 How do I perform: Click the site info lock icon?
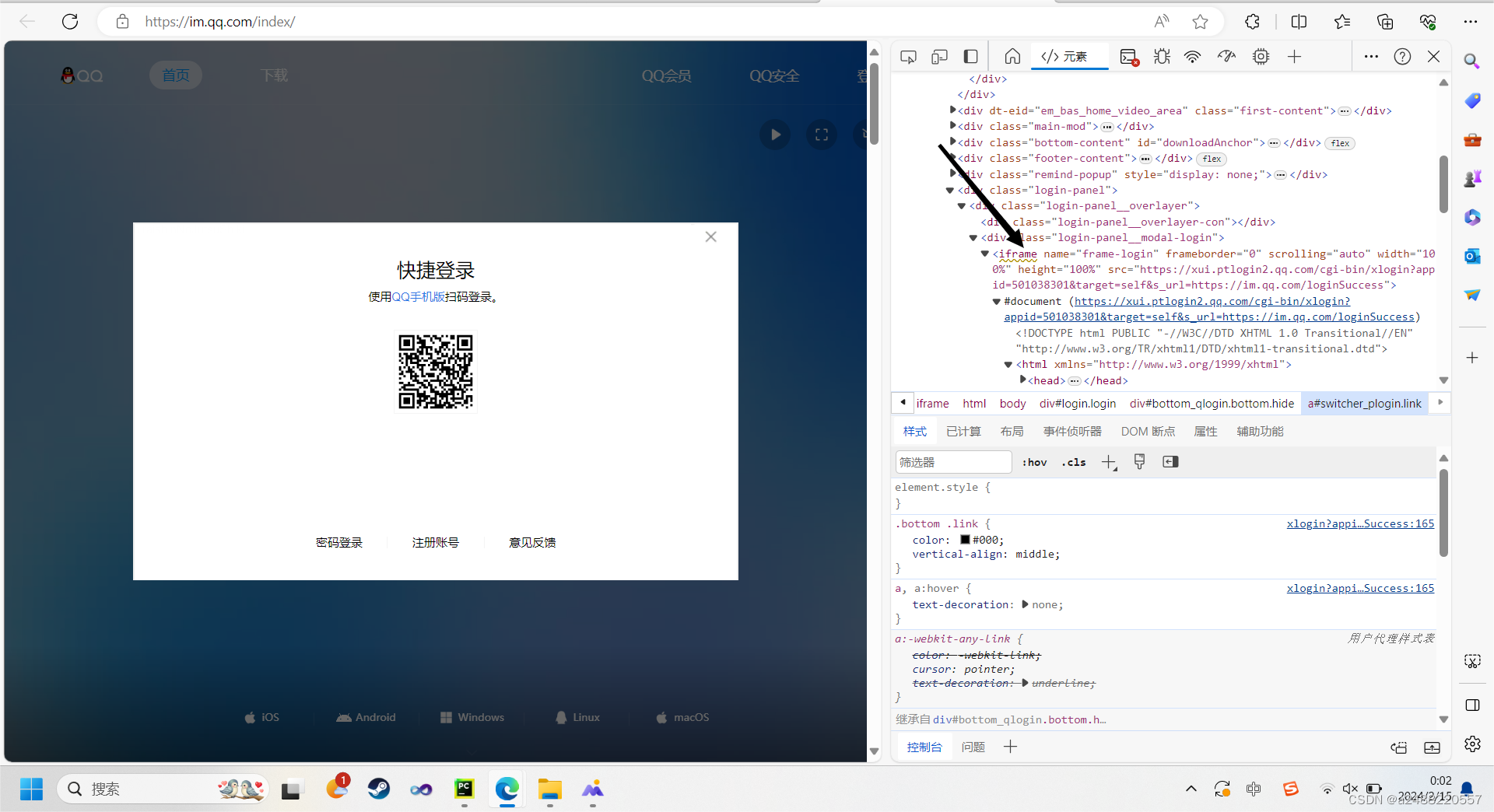coord(122,22)
